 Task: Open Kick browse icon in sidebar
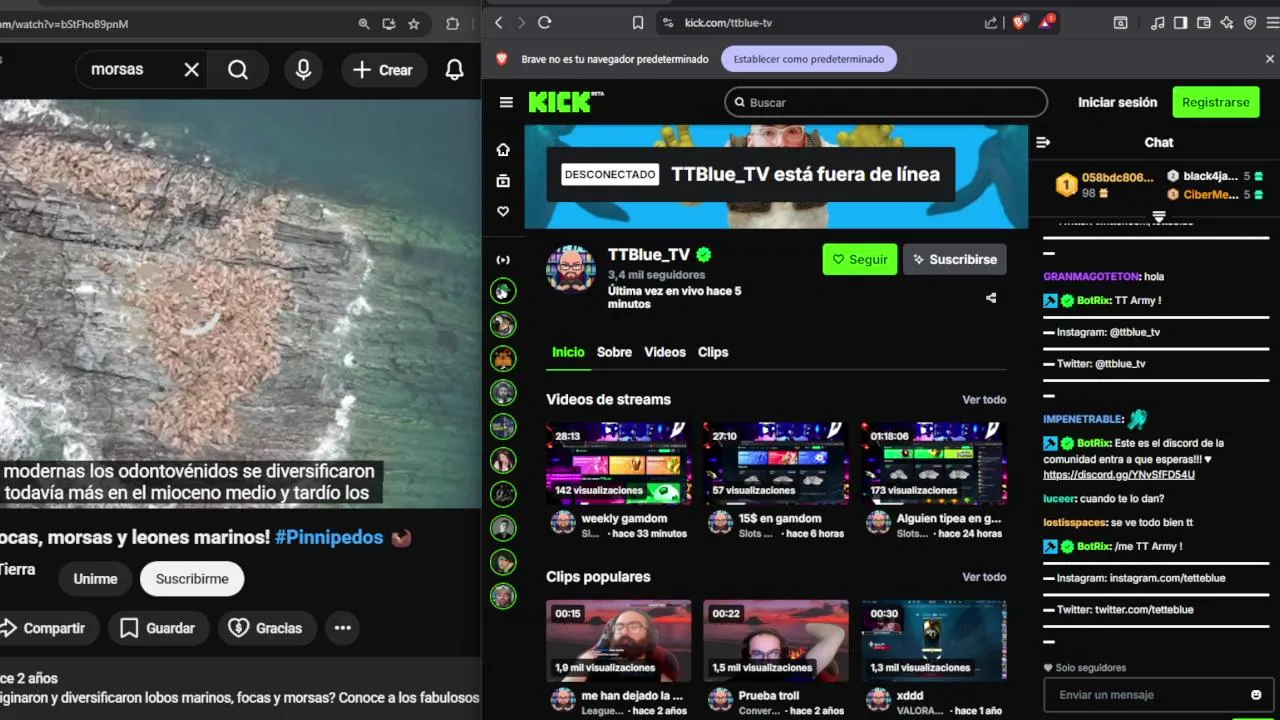coord(503,181)
